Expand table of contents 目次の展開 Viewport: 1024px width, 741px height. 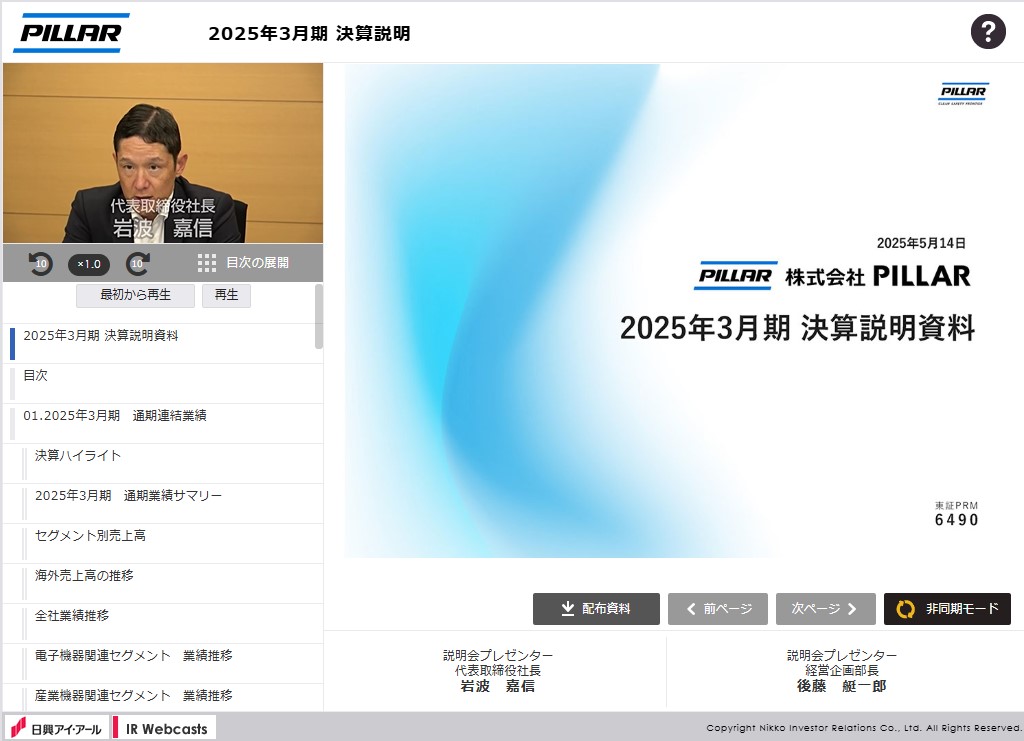coord(243,262)
